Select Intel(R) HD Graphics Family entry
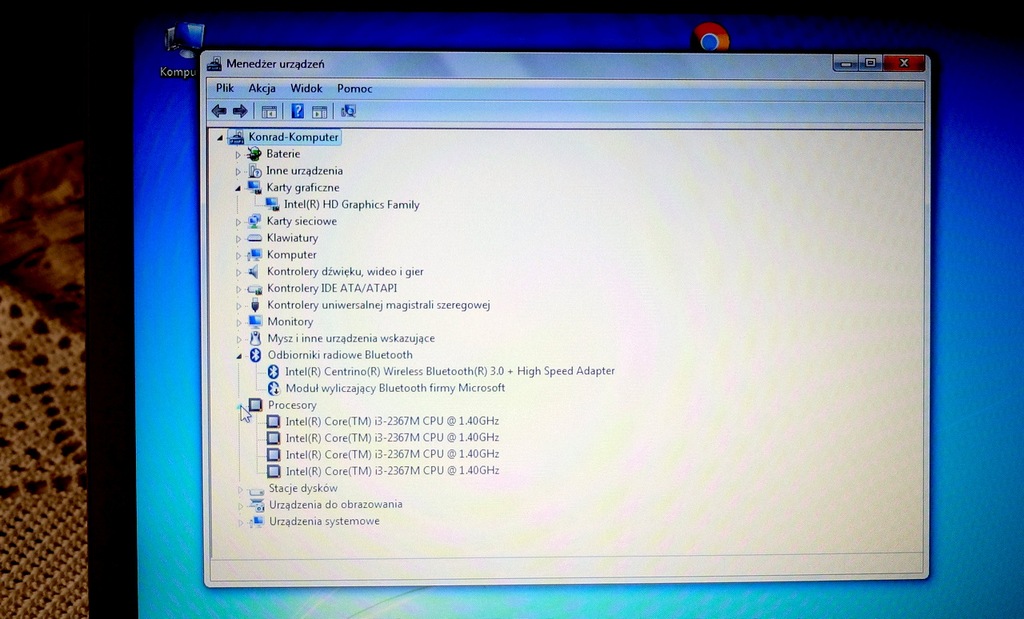Screen dimensions: 1024x619 coord(351,204)
